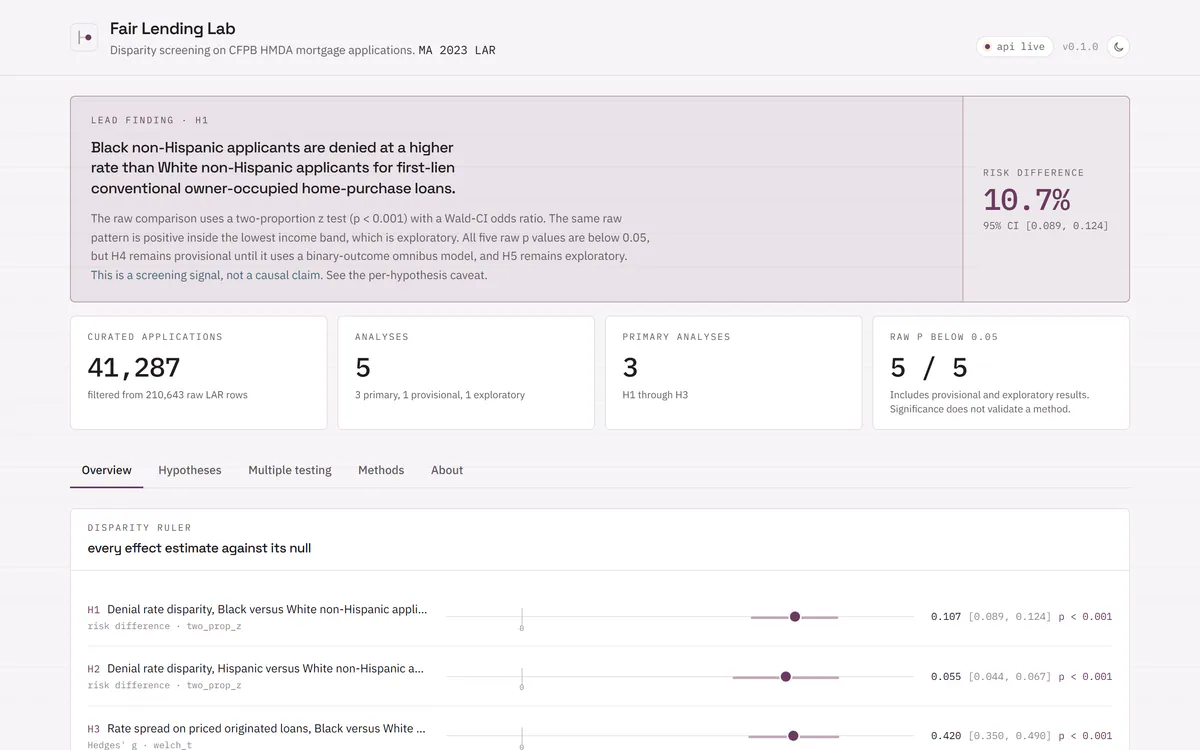Click the Disparity Ruler section heading
The height and width of the screenshot is (750, 1200).
click(x=139, y=527)
